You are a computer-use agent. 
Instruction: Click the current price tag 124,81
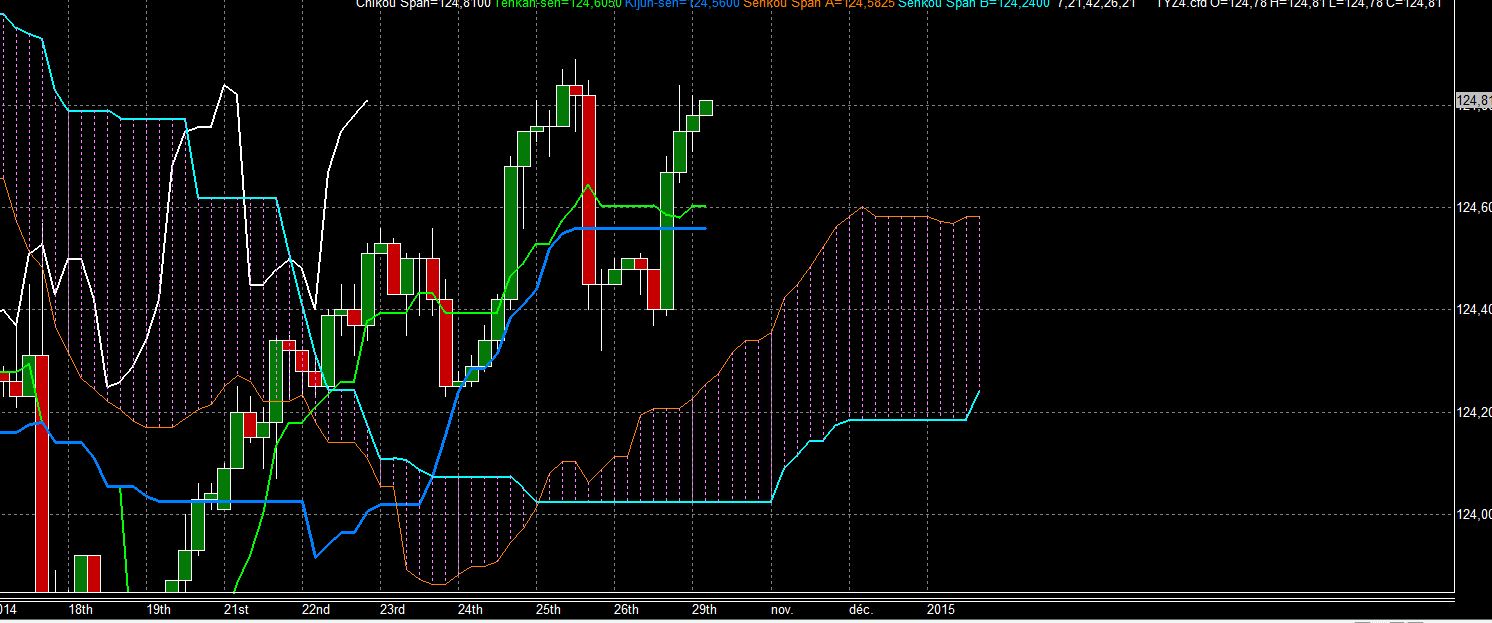point(1472,101)
